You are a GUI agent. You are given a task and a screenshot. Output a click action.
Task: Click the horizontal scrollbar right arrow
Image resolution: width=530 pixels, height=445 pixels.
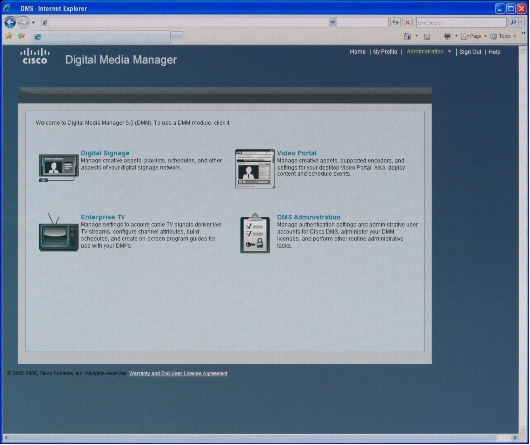coord(515,438)
